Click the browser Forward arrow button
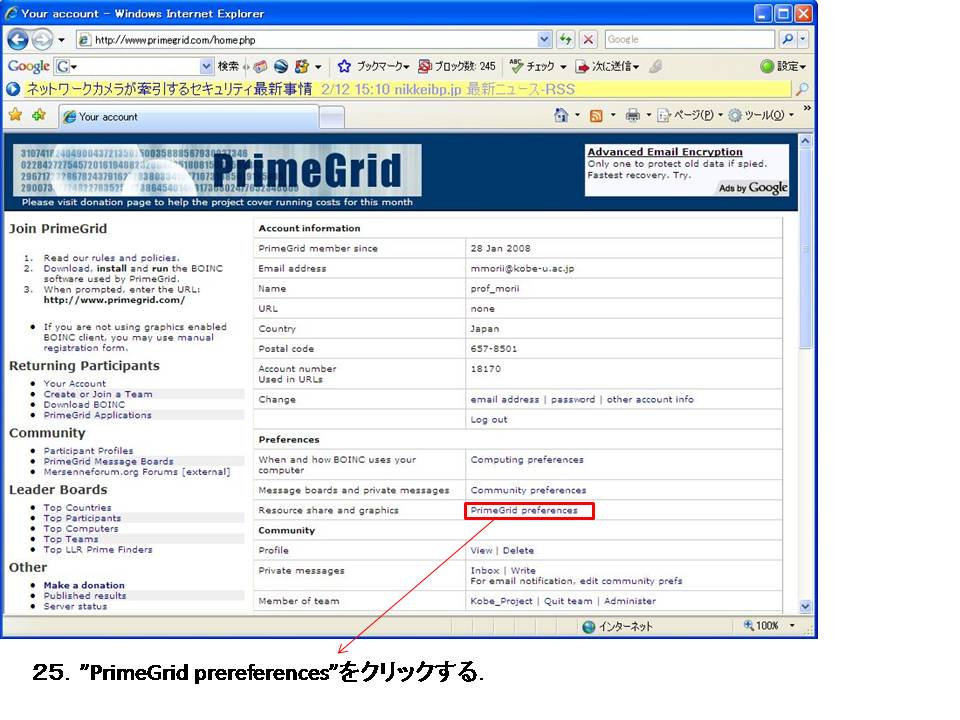The width and height of the screenshot is (960, 720). pyautogui.click(x=42, y=40)
